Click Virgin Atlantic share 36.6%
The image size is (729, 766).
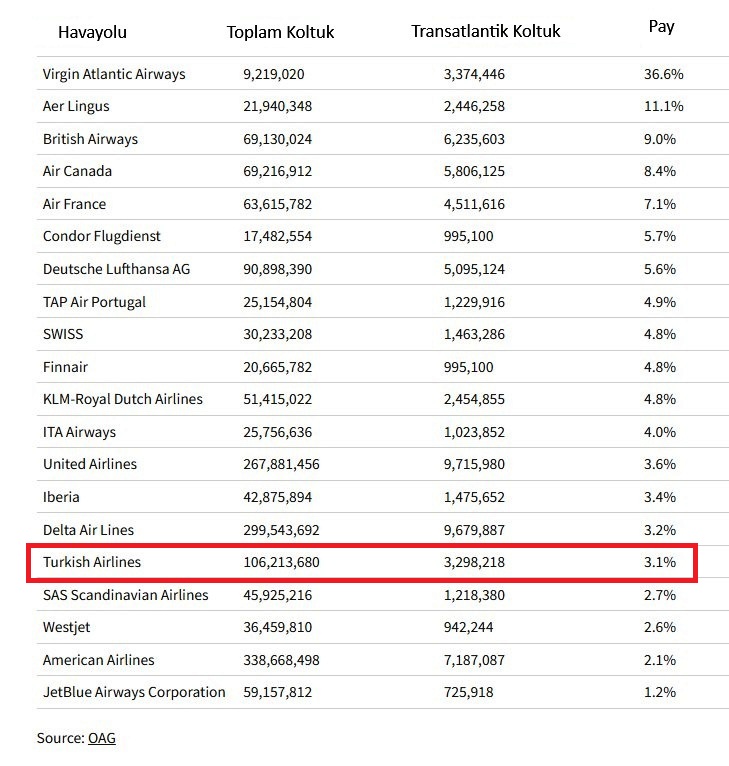click(664, 74)
